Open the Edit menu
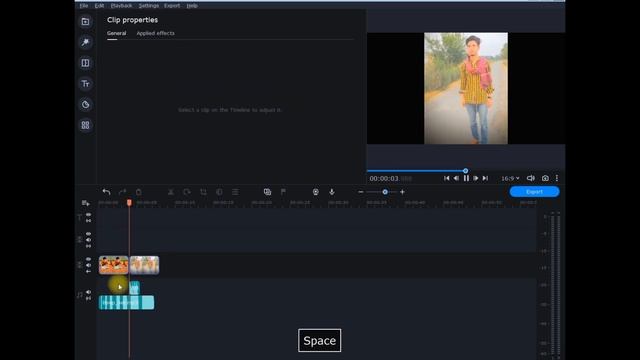This screenshot has width=640, height=360. point(99,6)
